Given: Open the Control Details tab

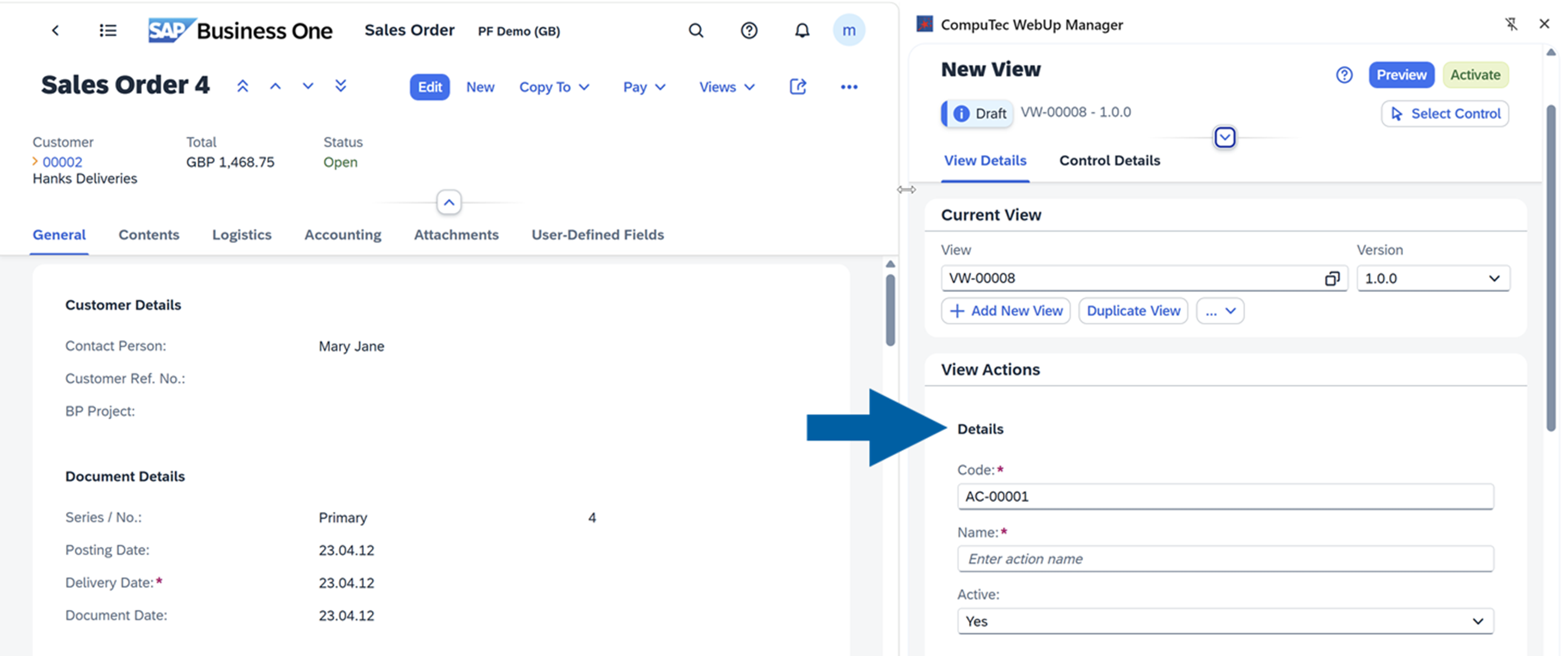Looking at the screenshot, I should [1109, 160].
